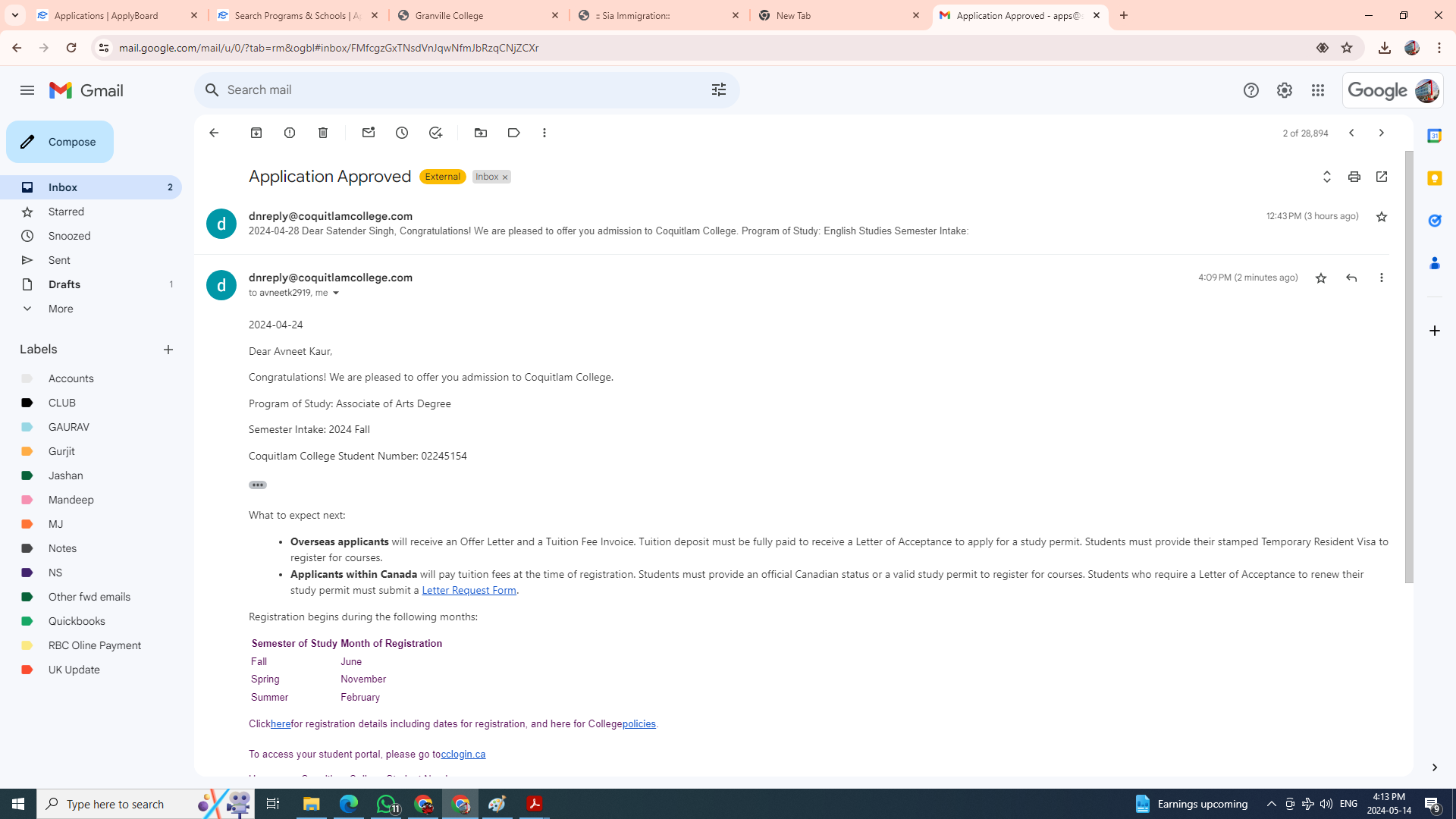The width and height of the screenshot is (1456, 819).
Task: Open Gmail Settings gear
Action: pos(1285,90)
